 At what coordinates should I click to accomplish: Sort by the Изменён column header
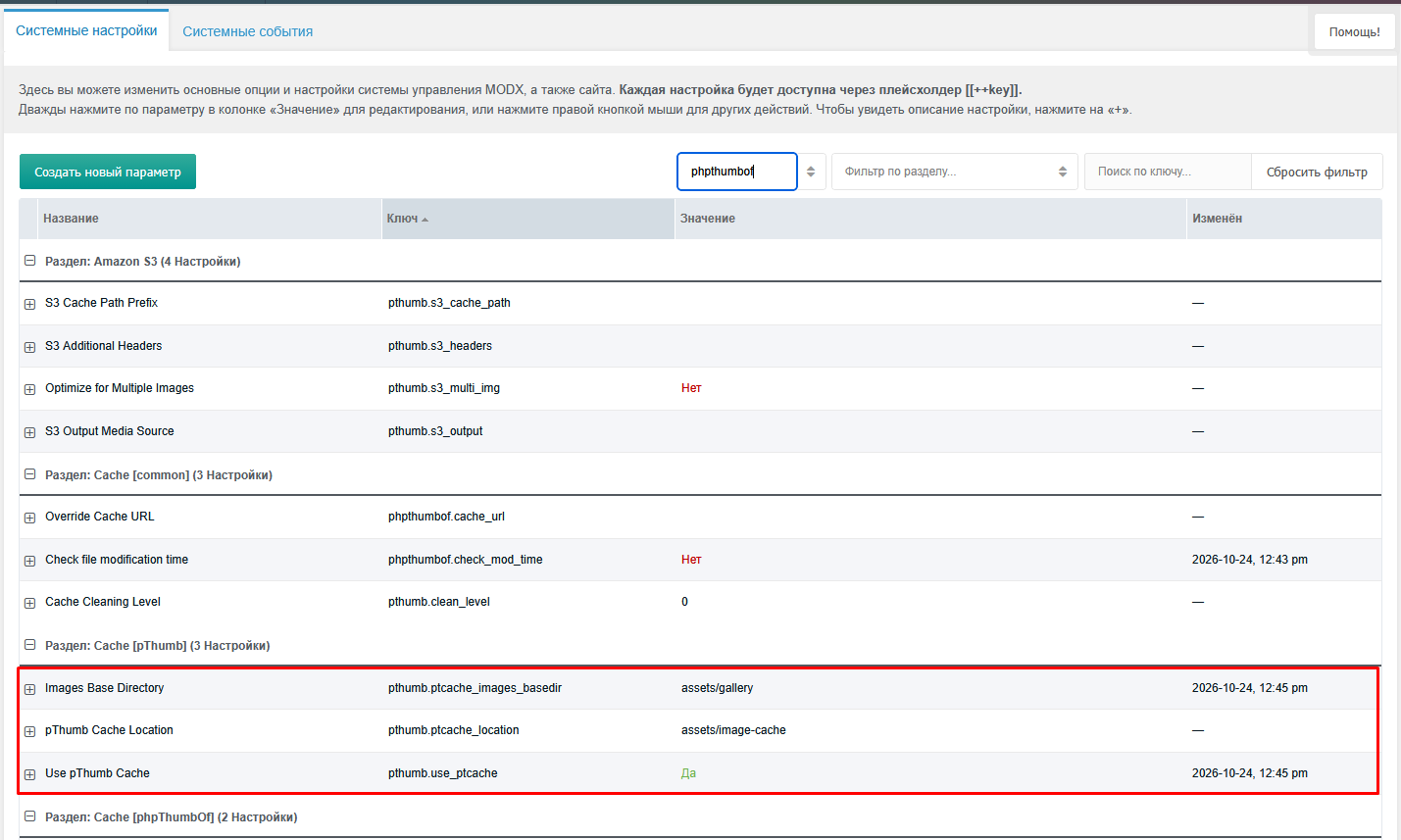[x=1284, y=219]
